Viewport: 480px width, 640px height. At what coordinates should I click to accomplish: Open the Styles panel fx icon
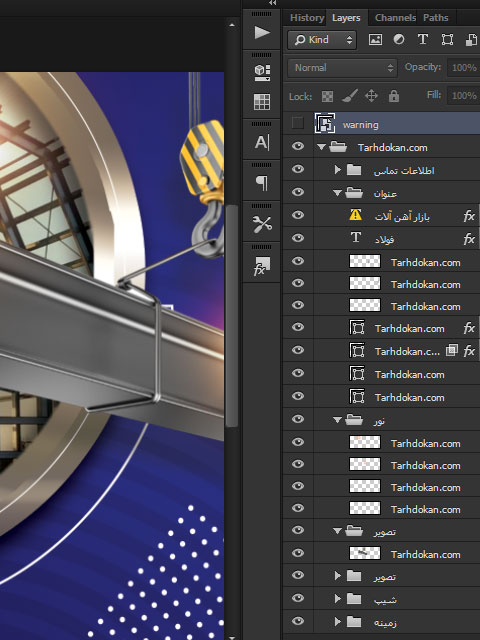262,265
